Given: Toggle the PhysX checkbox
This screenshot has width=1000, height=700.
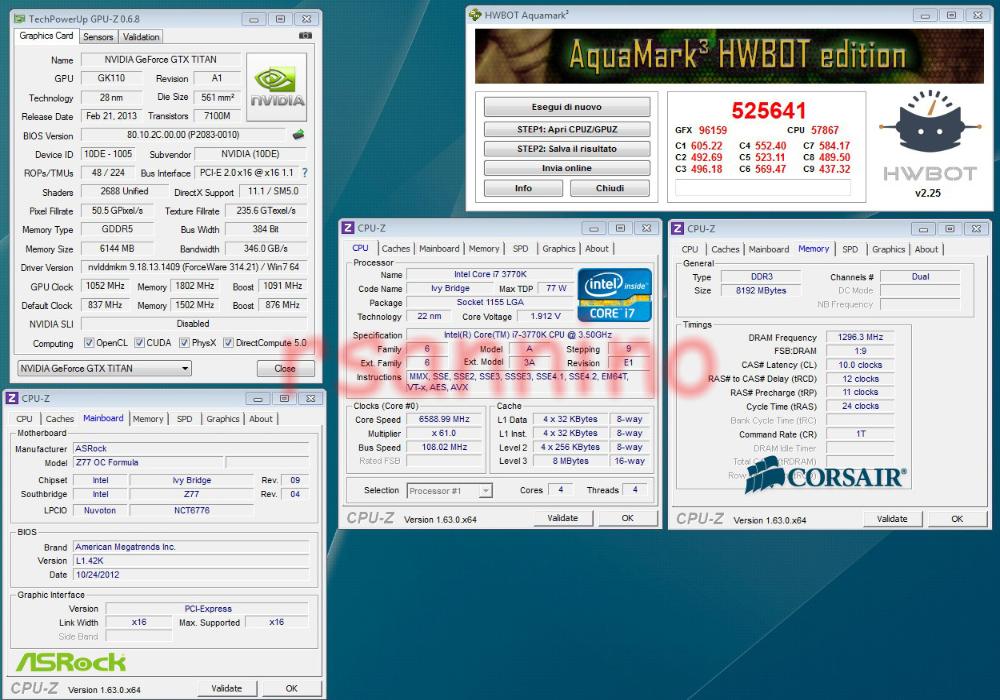Looking at the screenshot, I should click(x=184, y=343).
